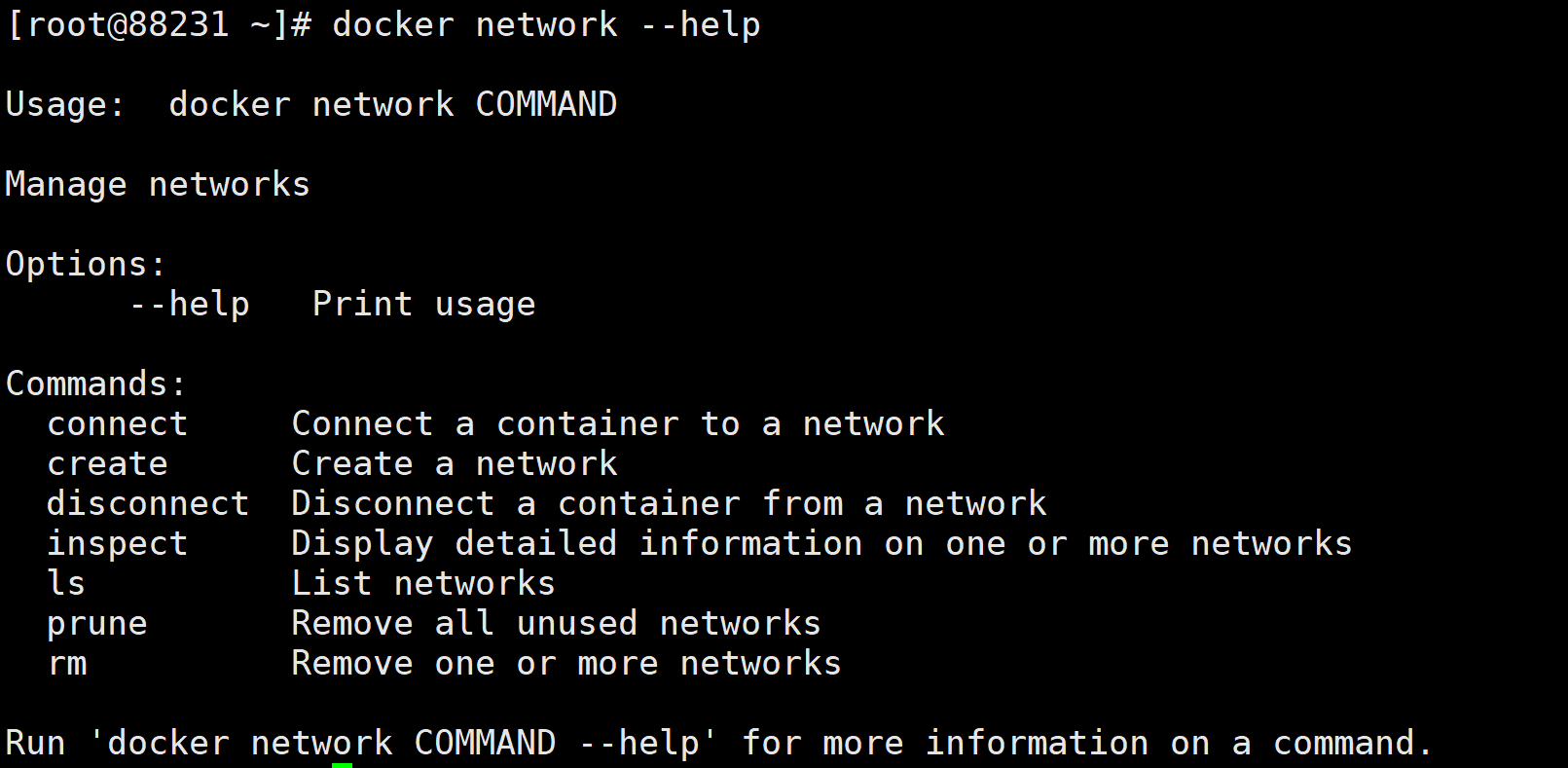Viewport: 1568px width, 768px height.
Task: Click the 'inspect' command entry
Action: [117, 544]
